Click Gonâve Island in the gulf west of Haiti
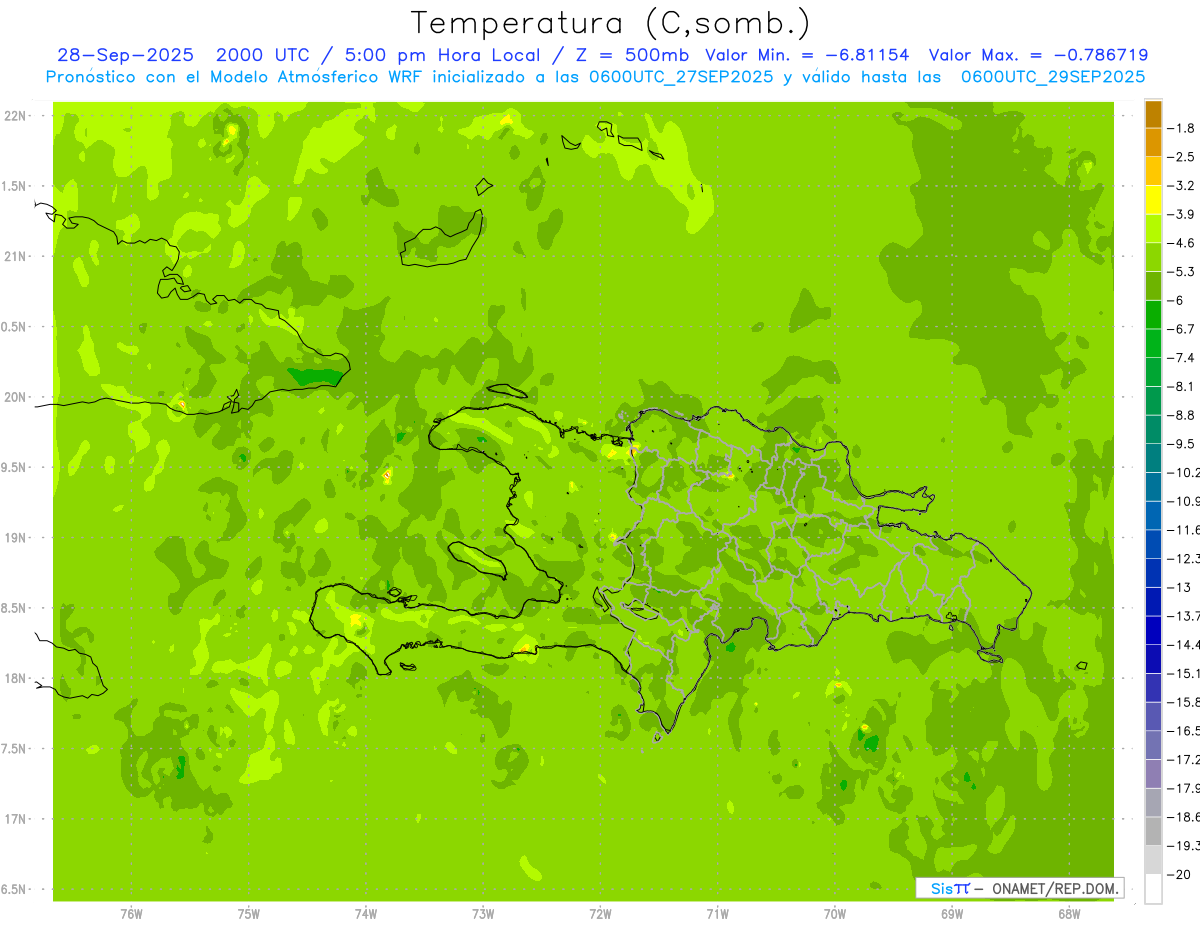Screen dimensions: 1200x927 click(480, 560)
